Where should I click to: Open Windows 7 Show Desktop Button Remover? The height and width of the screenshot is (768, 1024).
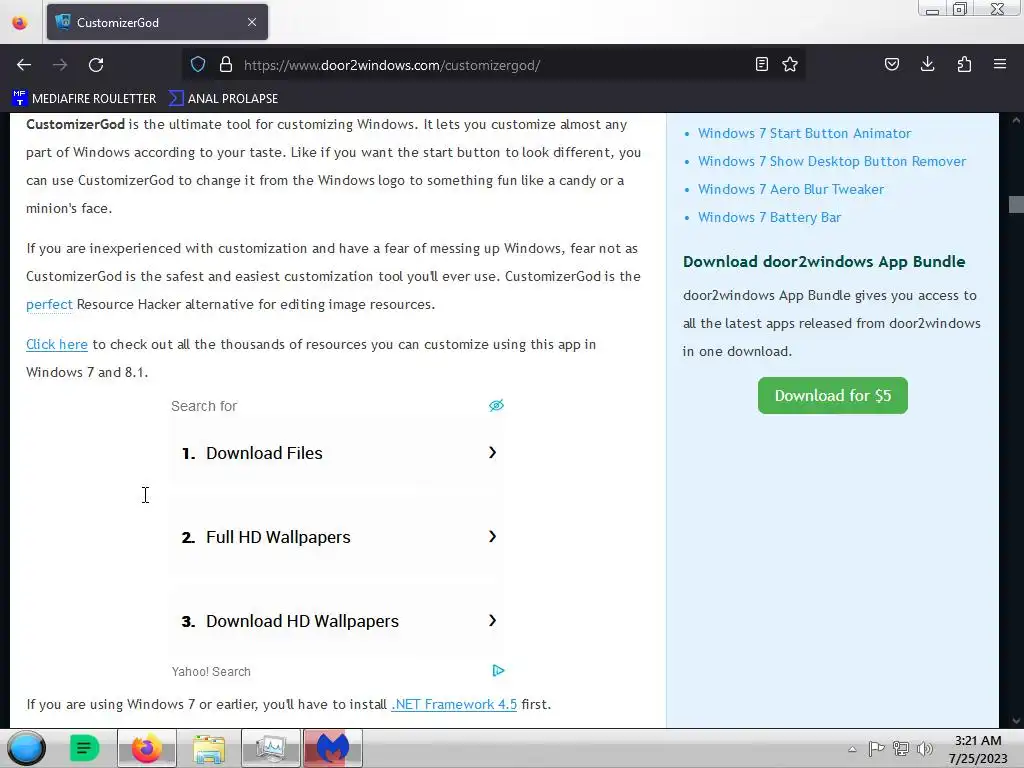tap(832, 161)
